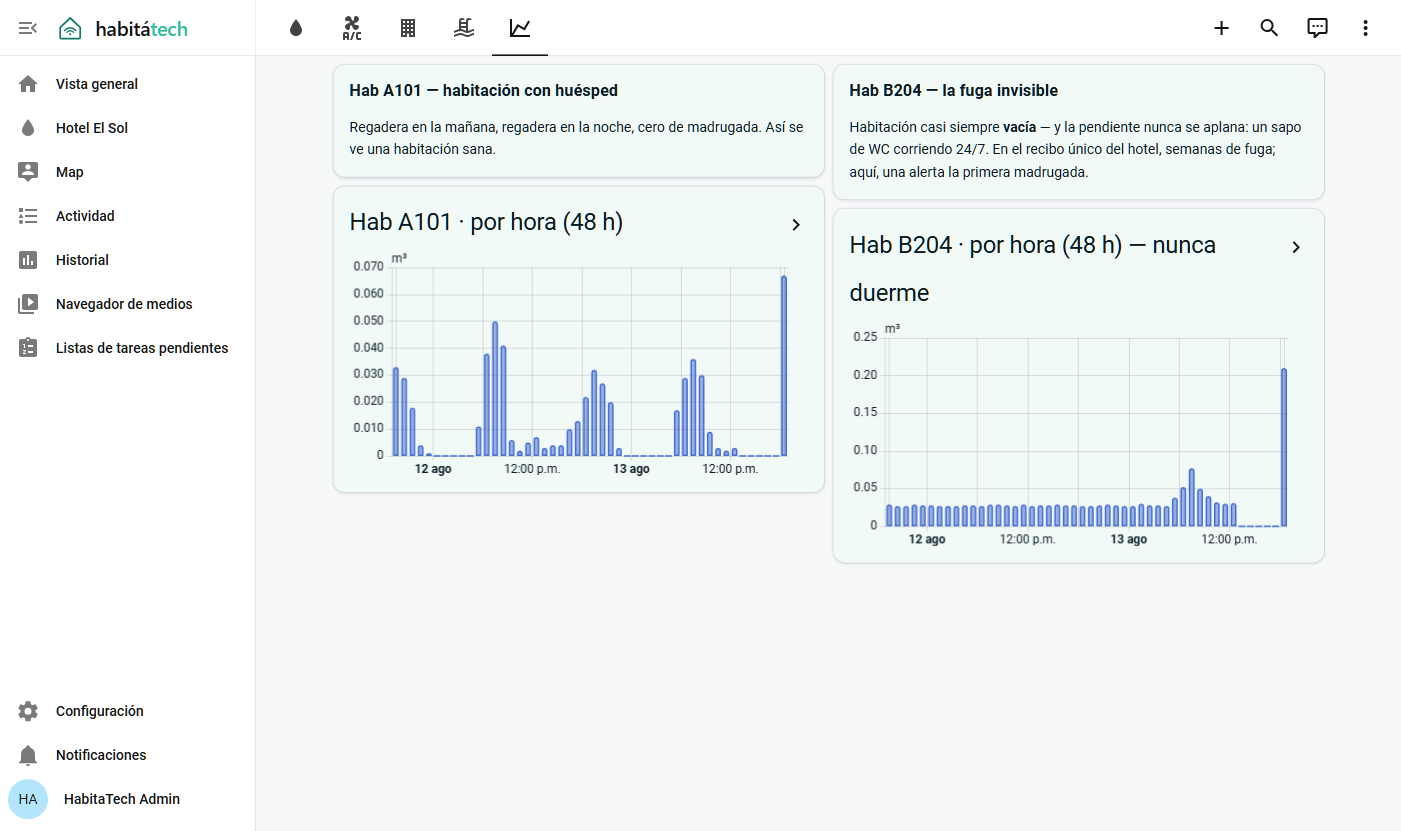Viewport: 1401px width, 831px height.
Task: Click the bold word 'vacía' in B204 description
Action: tap(1020, 128)
